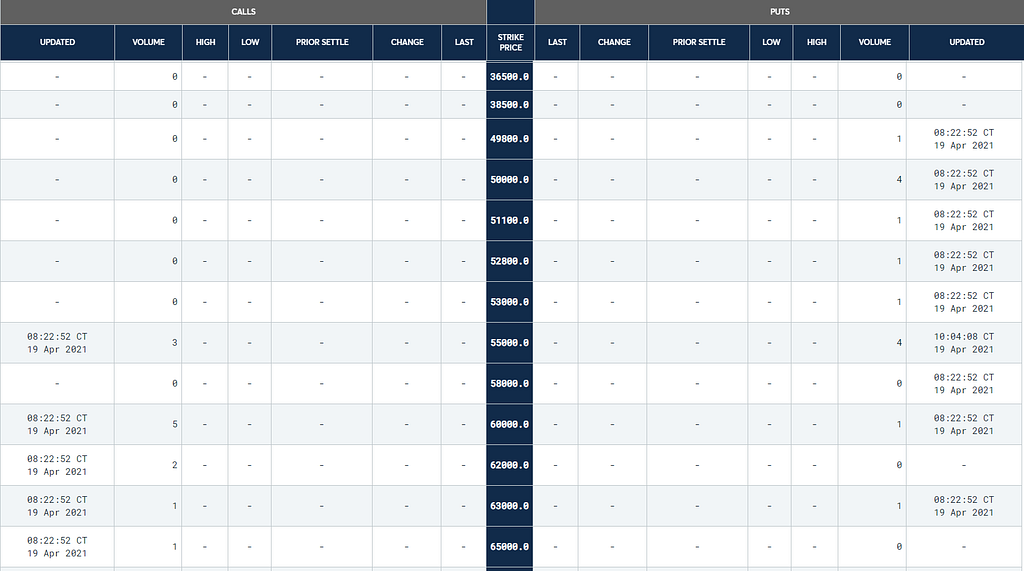Click calls volume 1 in 65000.0 row

(174, 547)
